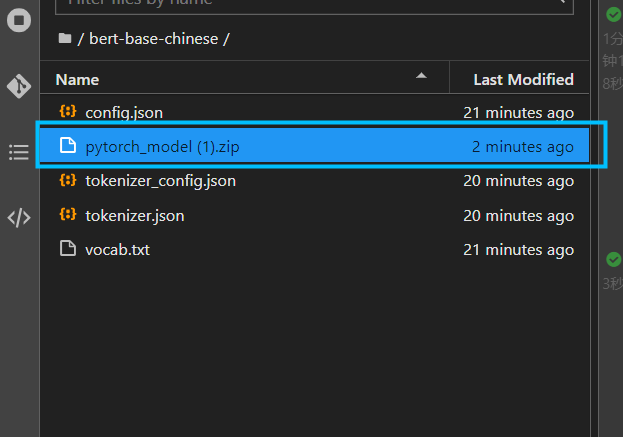Sort files by the Name column header
The width and height of the screenshot is (623, 437).
click(x=78, y=79)
